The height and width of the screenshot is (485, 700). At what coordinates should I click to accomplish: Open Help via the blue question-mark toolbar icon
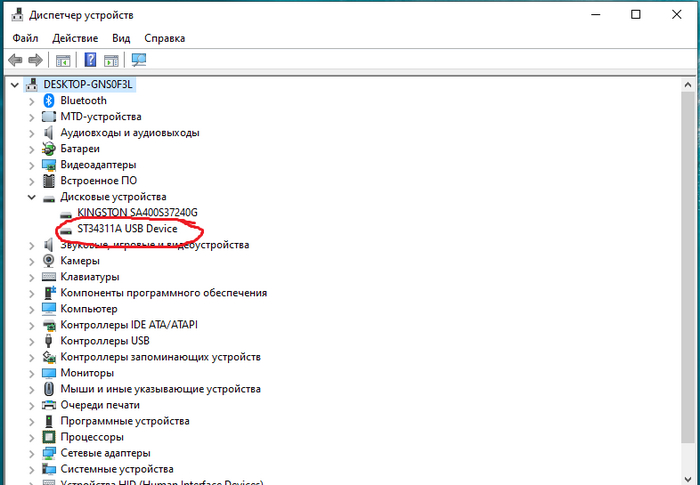click(x=90, y=59)
